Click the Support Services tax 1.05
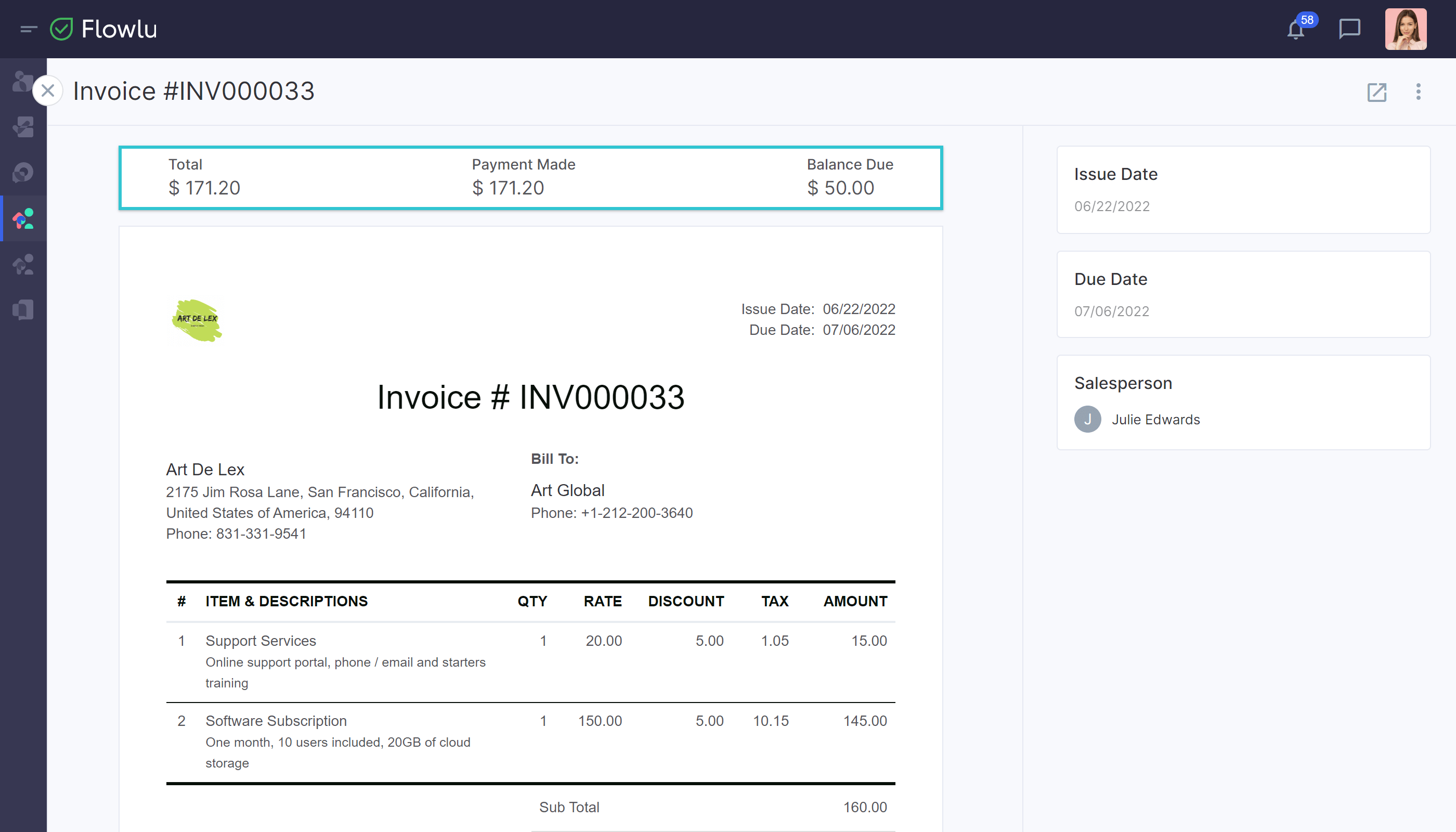The width and height of the screenshot is (1456, 832). (x=775, y=641)
